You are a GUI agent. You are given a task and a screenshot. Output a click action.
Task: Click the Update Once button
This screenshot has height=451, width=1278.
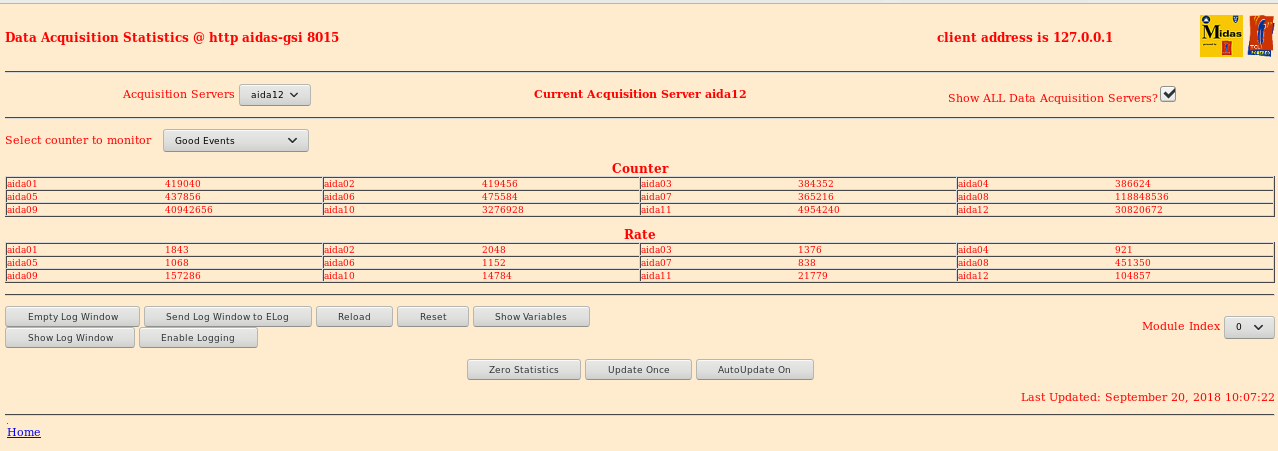click(x=639, y=370)
